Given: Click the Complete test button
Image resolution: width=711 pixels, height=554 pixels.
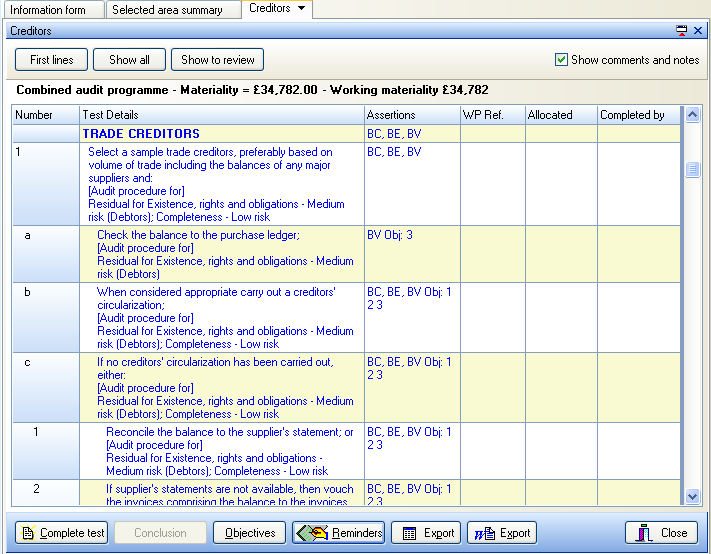Looking at the screenshot, I should tap(61, 533).
